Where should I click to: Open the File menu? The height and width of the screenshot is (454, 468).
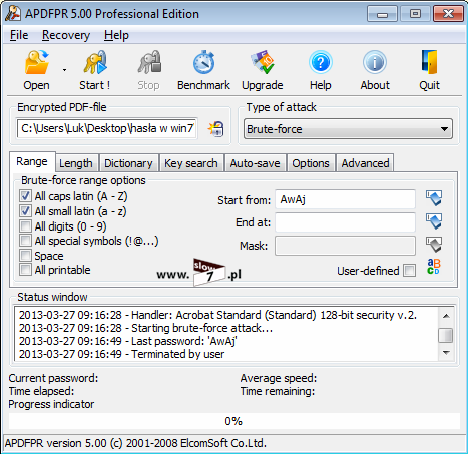[x=19, y=35]
